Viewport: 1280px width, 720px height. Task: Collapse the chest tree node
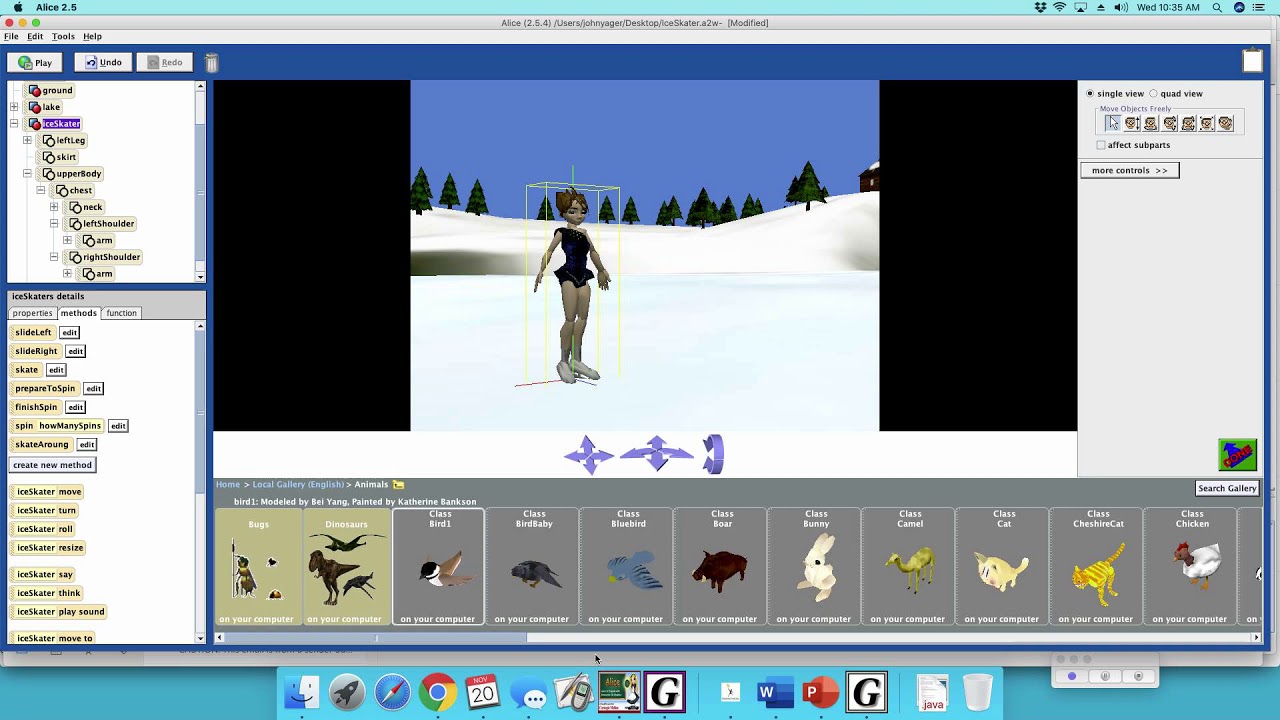(x=41, y=190)
